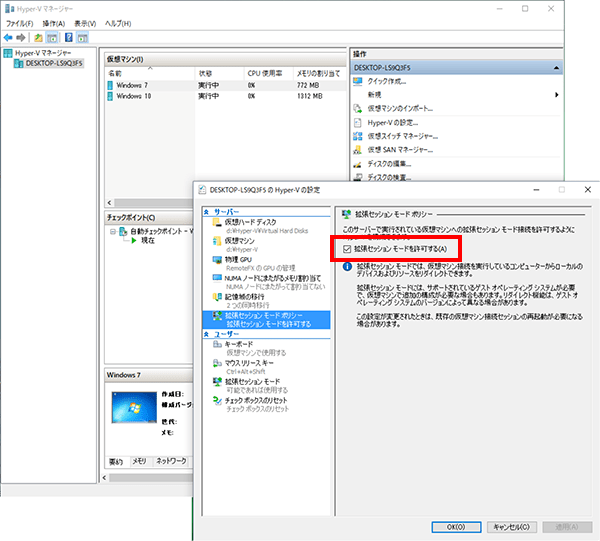Toggle the 拡張セッション モードを許可する checkbox
The height and width of the screenshot is (541, 600).
click(x=347, y=249)
